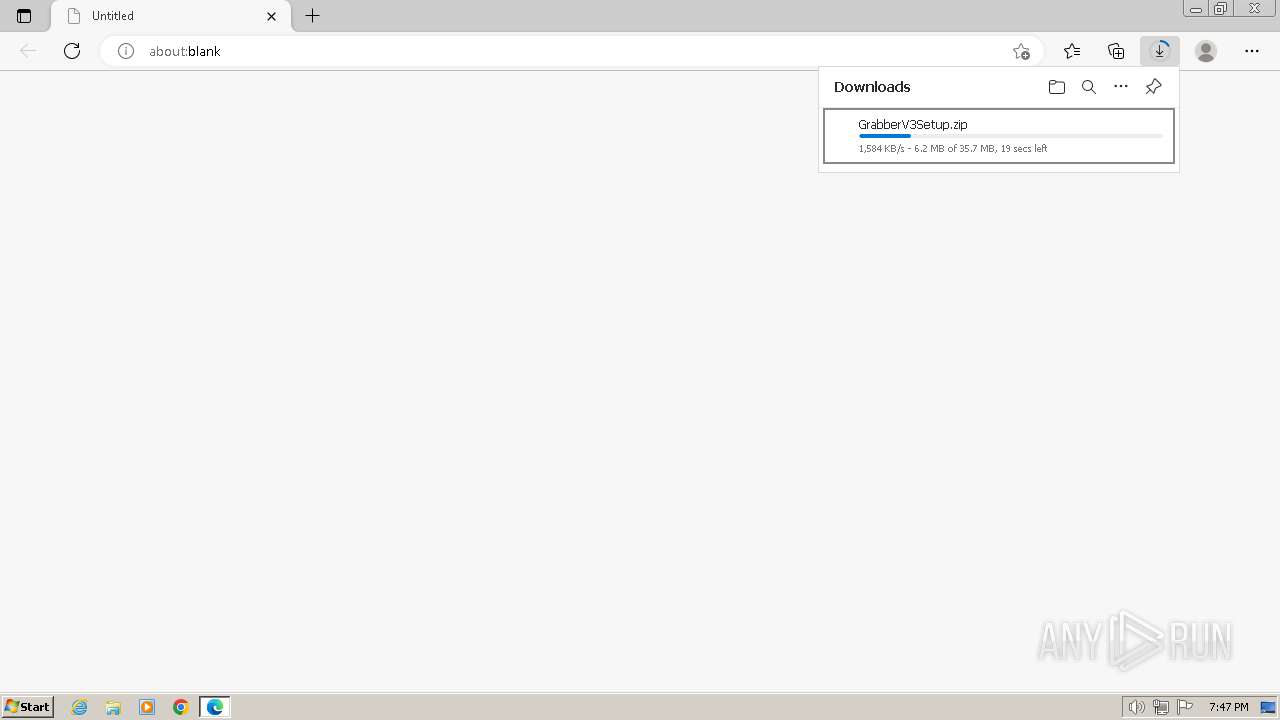The image size is (1280, 720).
Task: View site information icon in address bar
Action: click(126, 51)
